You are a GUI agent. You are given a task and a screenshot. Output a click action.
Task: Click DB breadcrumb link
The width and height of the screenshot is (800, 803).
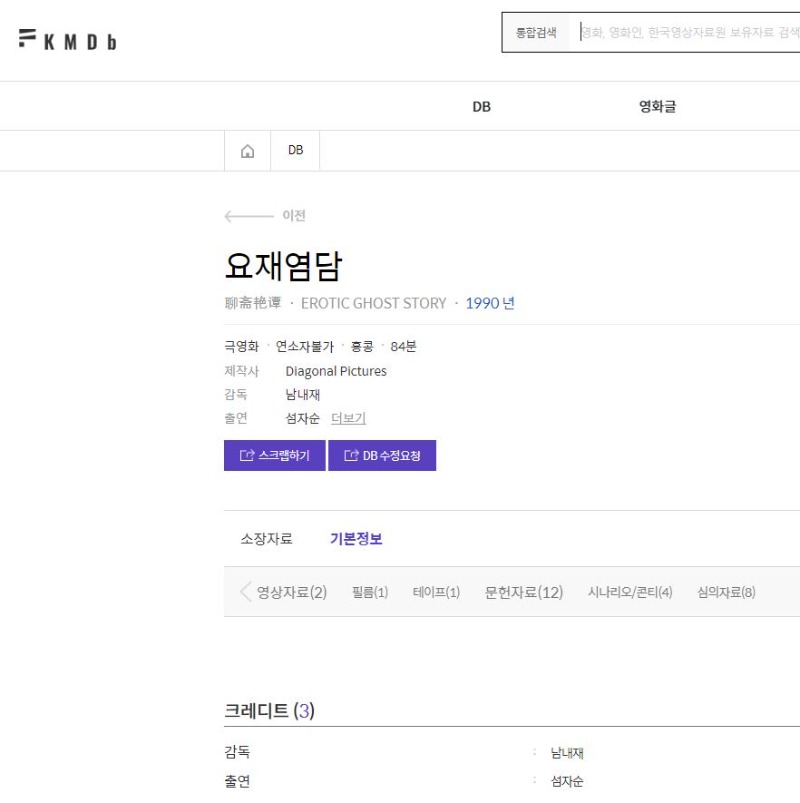[x=295, y=151]
